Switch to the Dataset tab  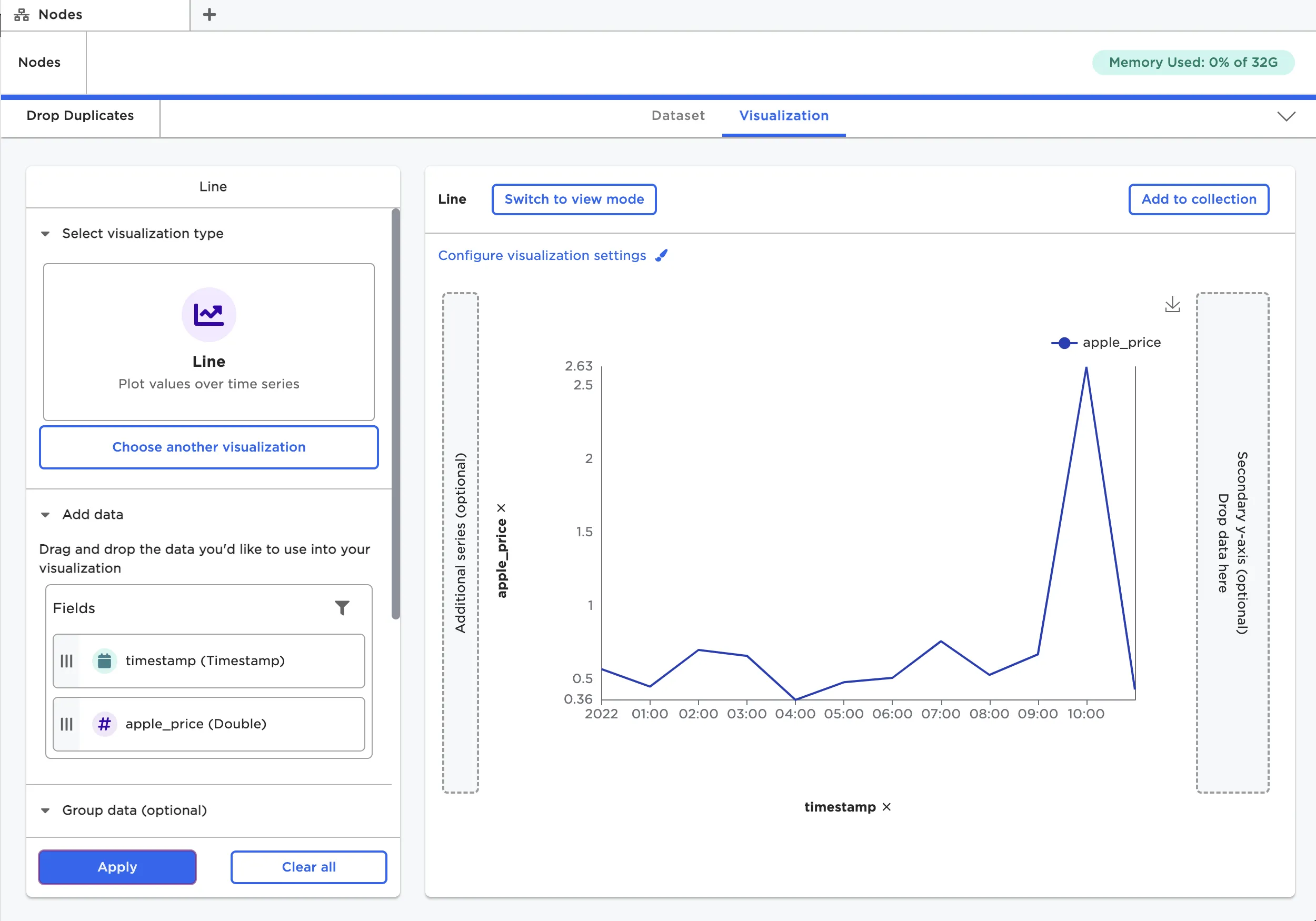coord(677,116)
